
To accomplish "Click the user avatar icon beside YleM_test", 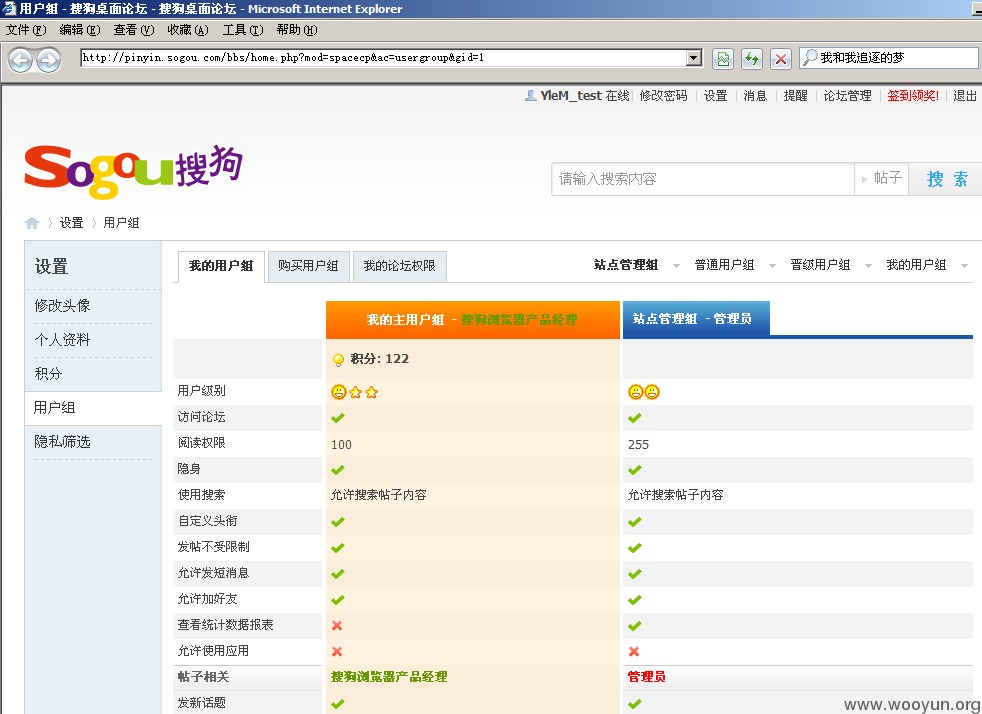I will tap(530, 96).
